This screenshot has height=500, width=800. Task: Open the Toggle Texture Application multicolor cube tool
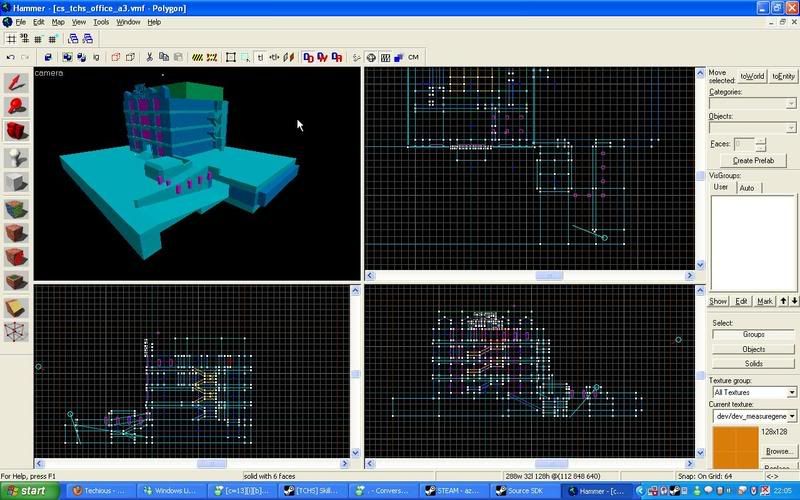[x=16, y=209]
